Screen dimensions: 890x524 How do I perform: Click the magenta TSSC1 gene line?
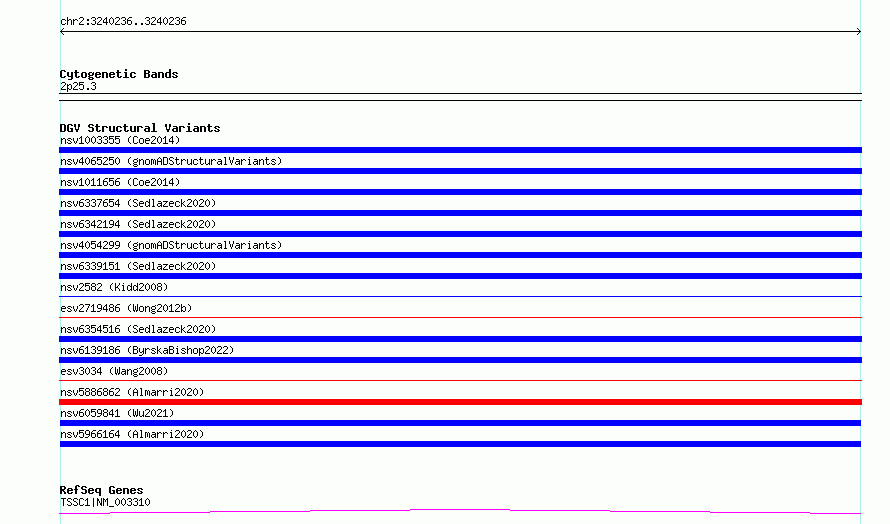click(x=460, y=512)
